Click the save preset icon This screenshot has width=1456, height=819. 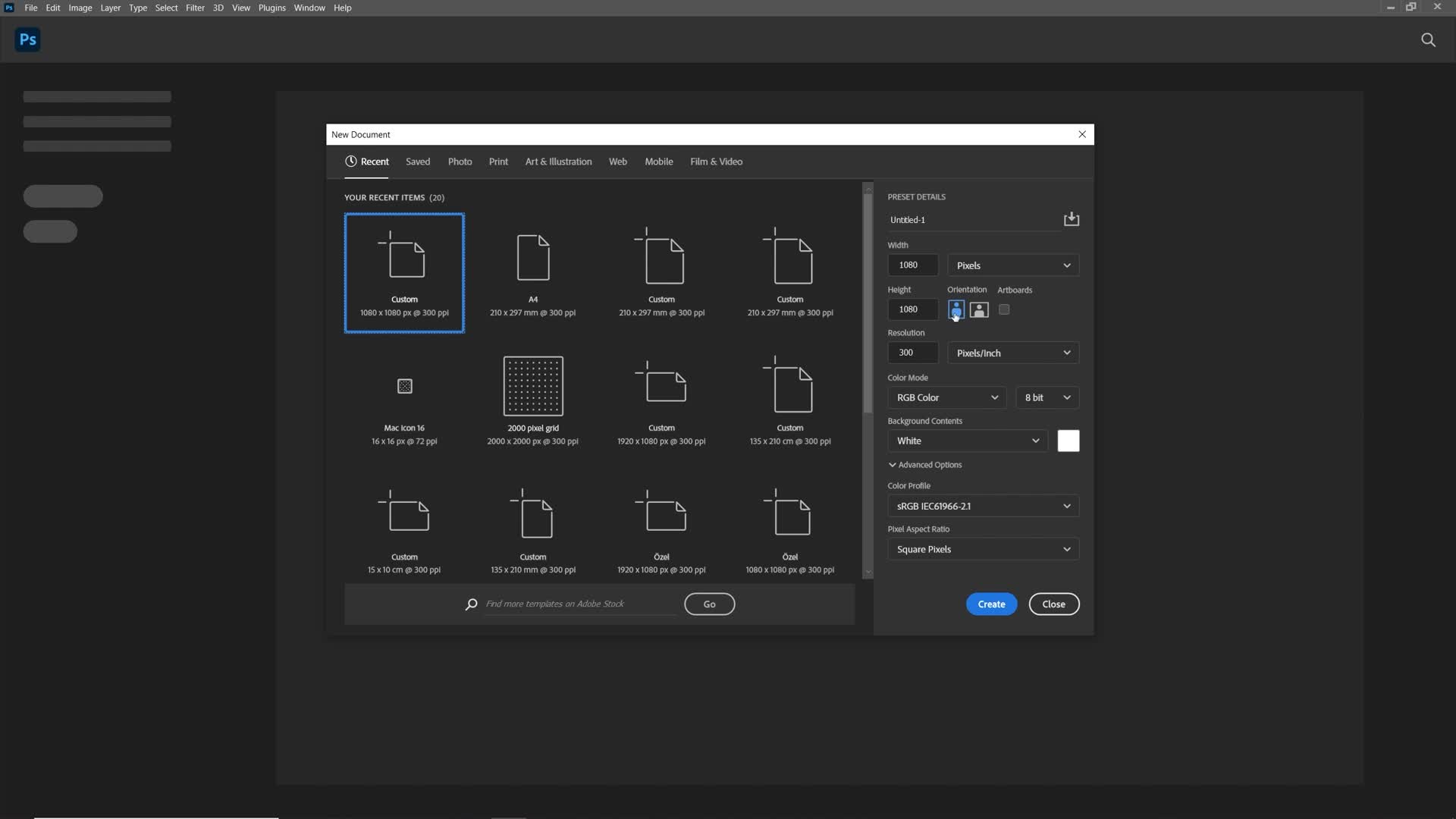(x=1071, y=219)
